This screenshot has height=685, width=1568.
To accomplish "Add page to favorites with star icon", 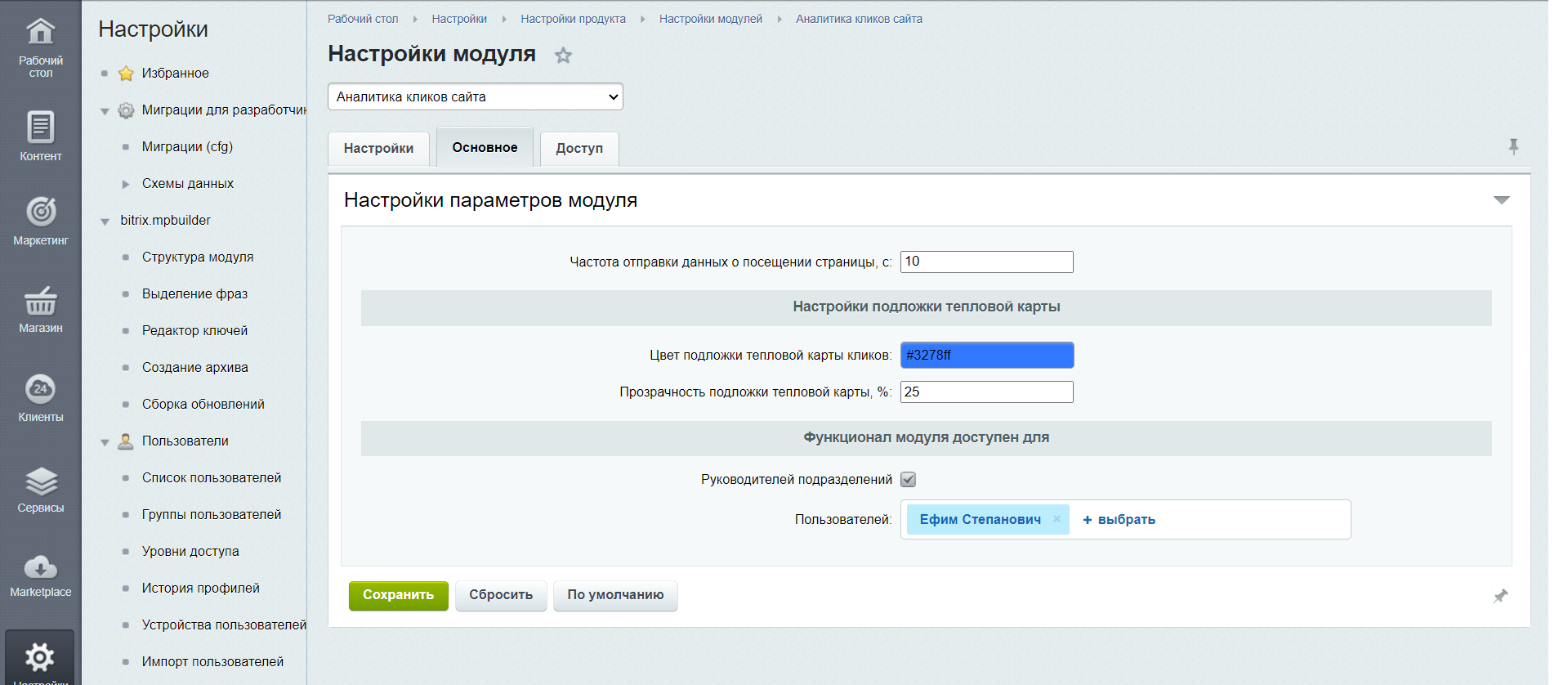I will [x=563, y=56].
